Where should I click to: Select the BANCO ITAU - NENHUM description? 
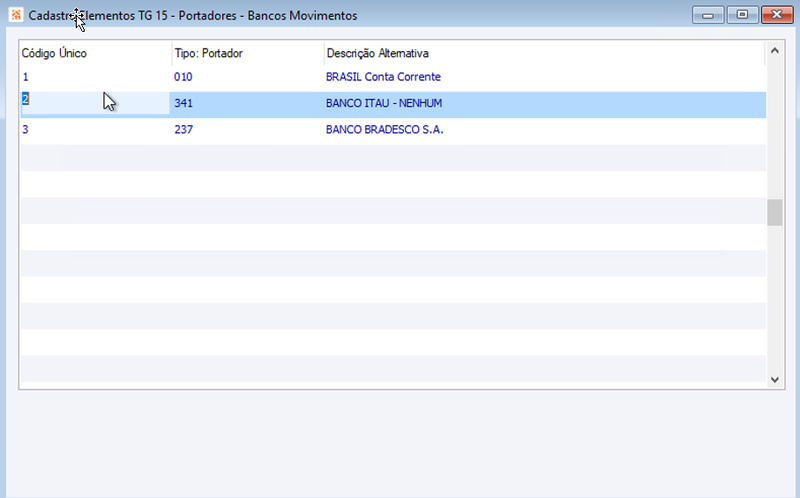click(x=384, y=103)
